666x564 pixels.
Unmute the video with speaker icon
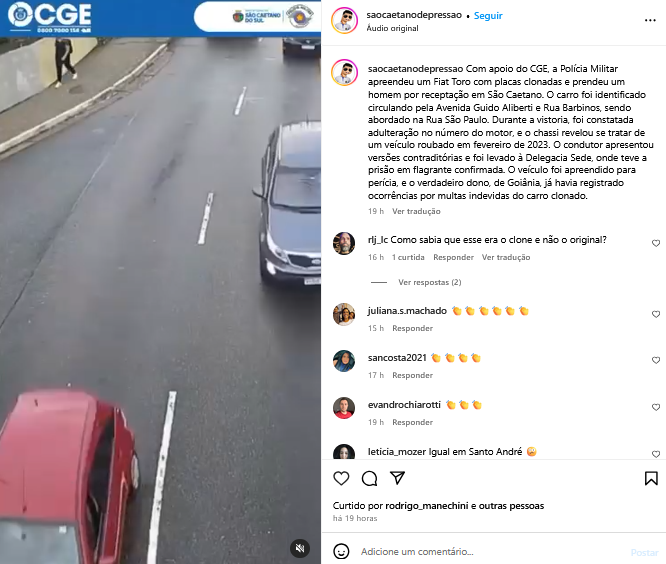(300, 548)
